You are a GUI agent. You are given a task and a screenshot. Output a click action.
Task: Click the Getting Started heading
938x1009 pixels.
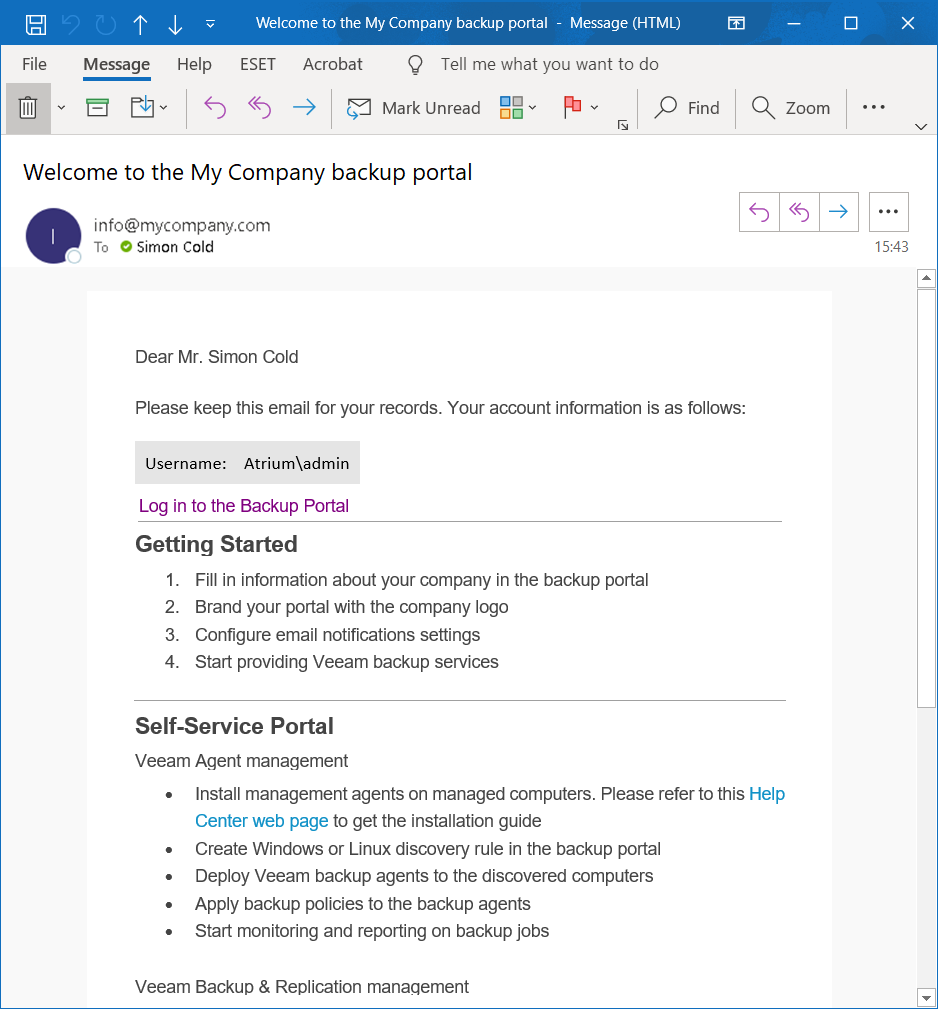[x=216, y=544]
